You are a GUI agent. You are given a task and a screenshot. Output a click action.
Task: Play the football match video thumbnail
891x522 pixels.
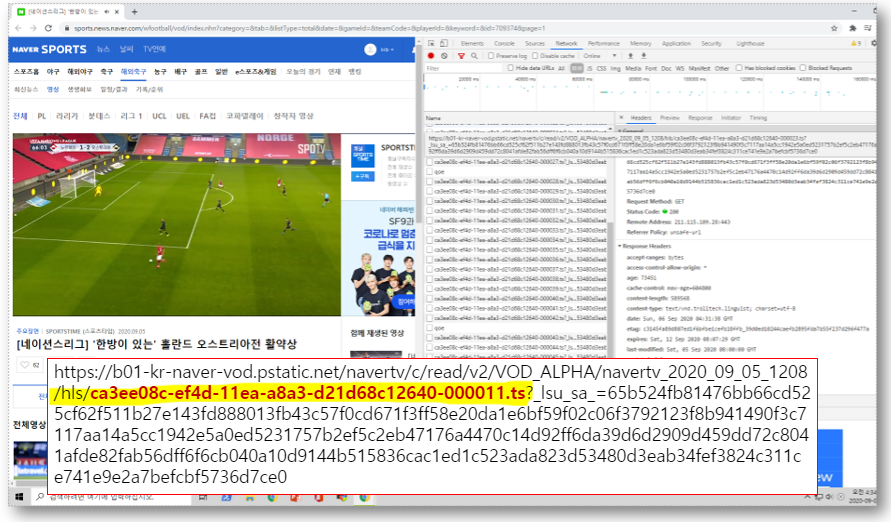[177, 225]
